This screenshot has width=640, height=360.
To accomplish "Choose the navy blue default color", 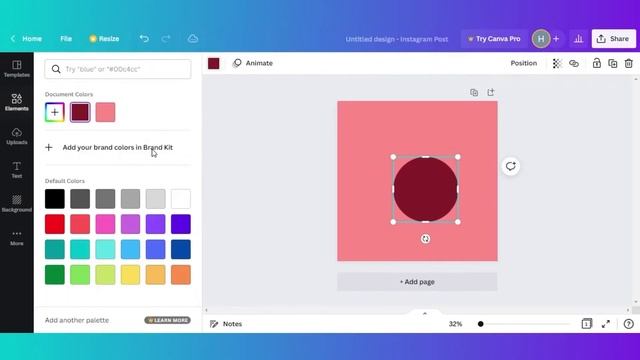I will [181, 249].
